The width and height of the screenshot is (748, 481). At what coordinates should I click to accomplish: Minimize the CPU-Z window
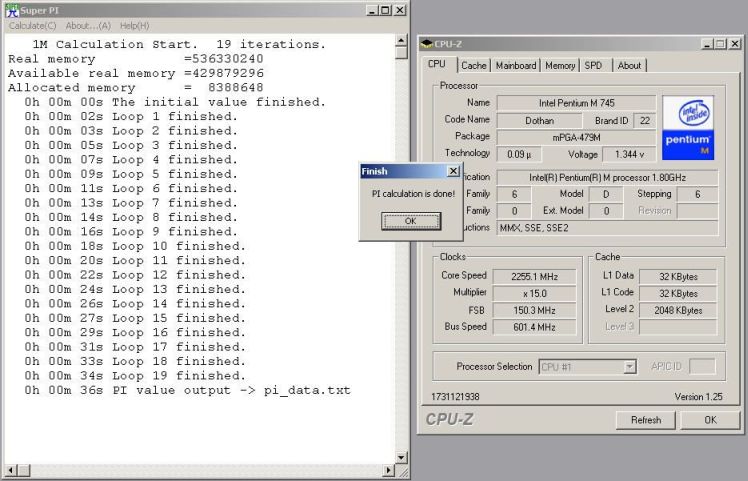coord(708,44)
